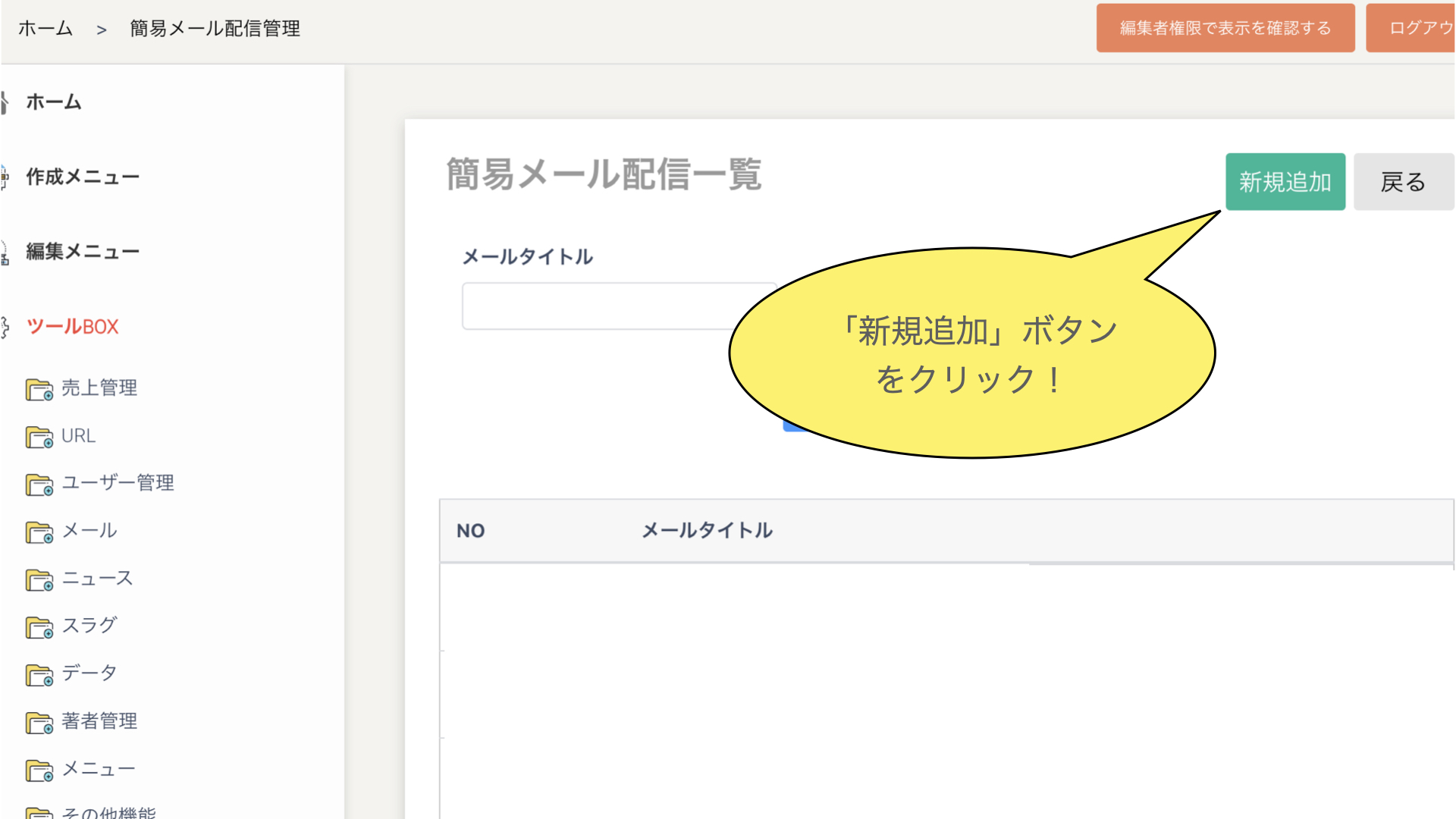Expand the 編集メニュー sidebar section
This screenshot has width=1456, height=819.
pyautogui.click(x=82, y=251)
